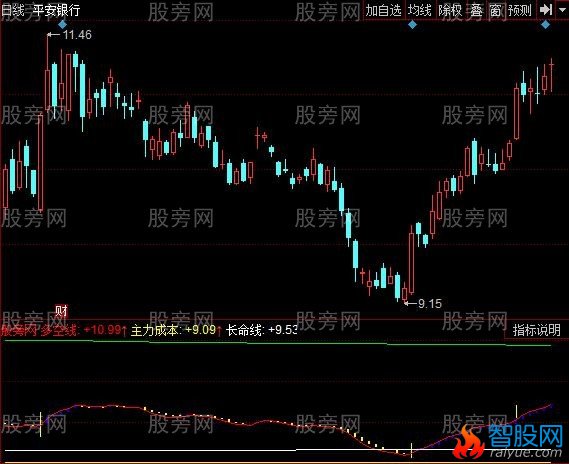The width and height of the screenshot is (569, 464).
Task: Open the 指标说明 indicator description
Action: [537, 330]
